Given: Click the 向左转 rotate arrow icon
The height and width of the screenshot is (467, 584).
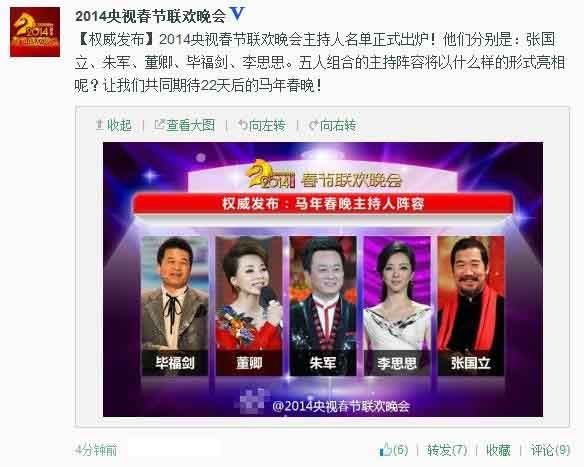Looking at the screenshot, I should click(x=243, y=125).
